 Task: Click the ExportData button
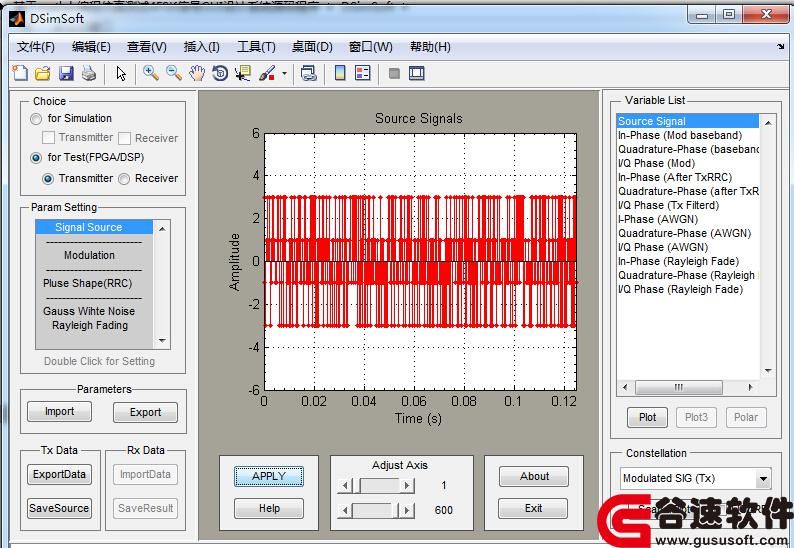[x=59, y=475]
